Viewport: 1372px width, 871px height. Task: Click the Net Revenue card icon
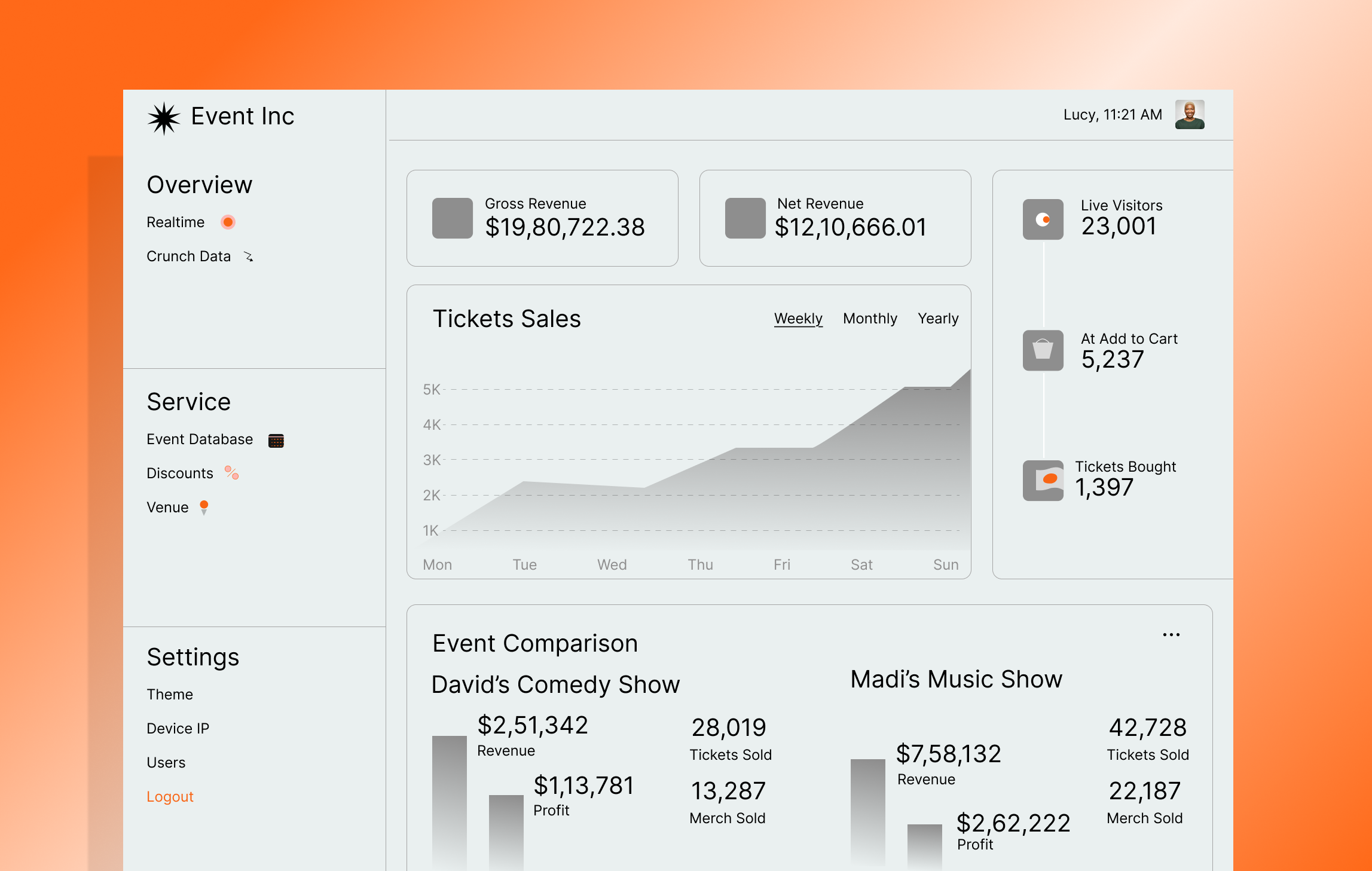744,217
